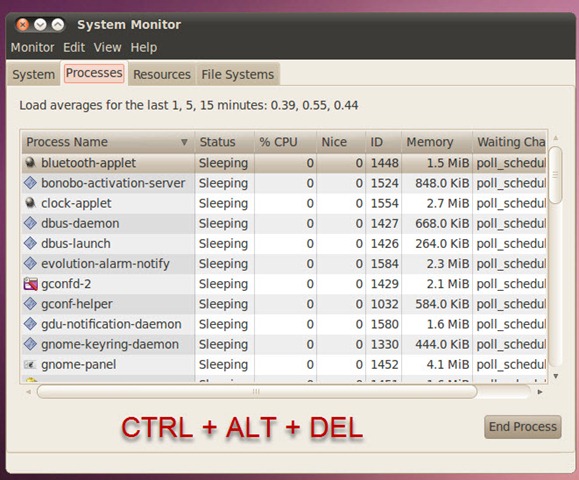Screen dimensions: 579x480
Task: Click the clock-applet process icon
Action: coord(30,203)
